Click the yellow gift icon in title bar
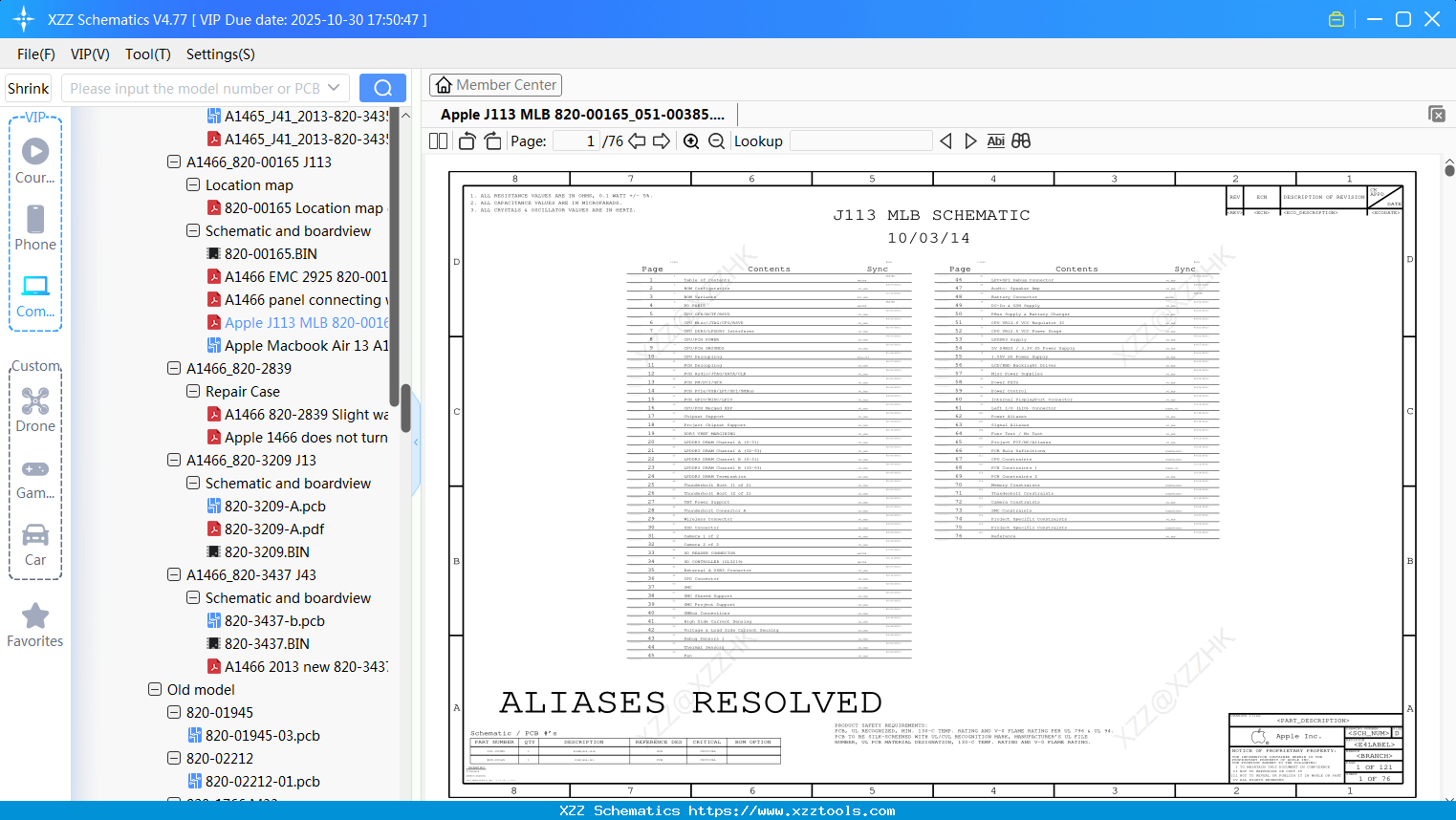 coord(1336,19)
